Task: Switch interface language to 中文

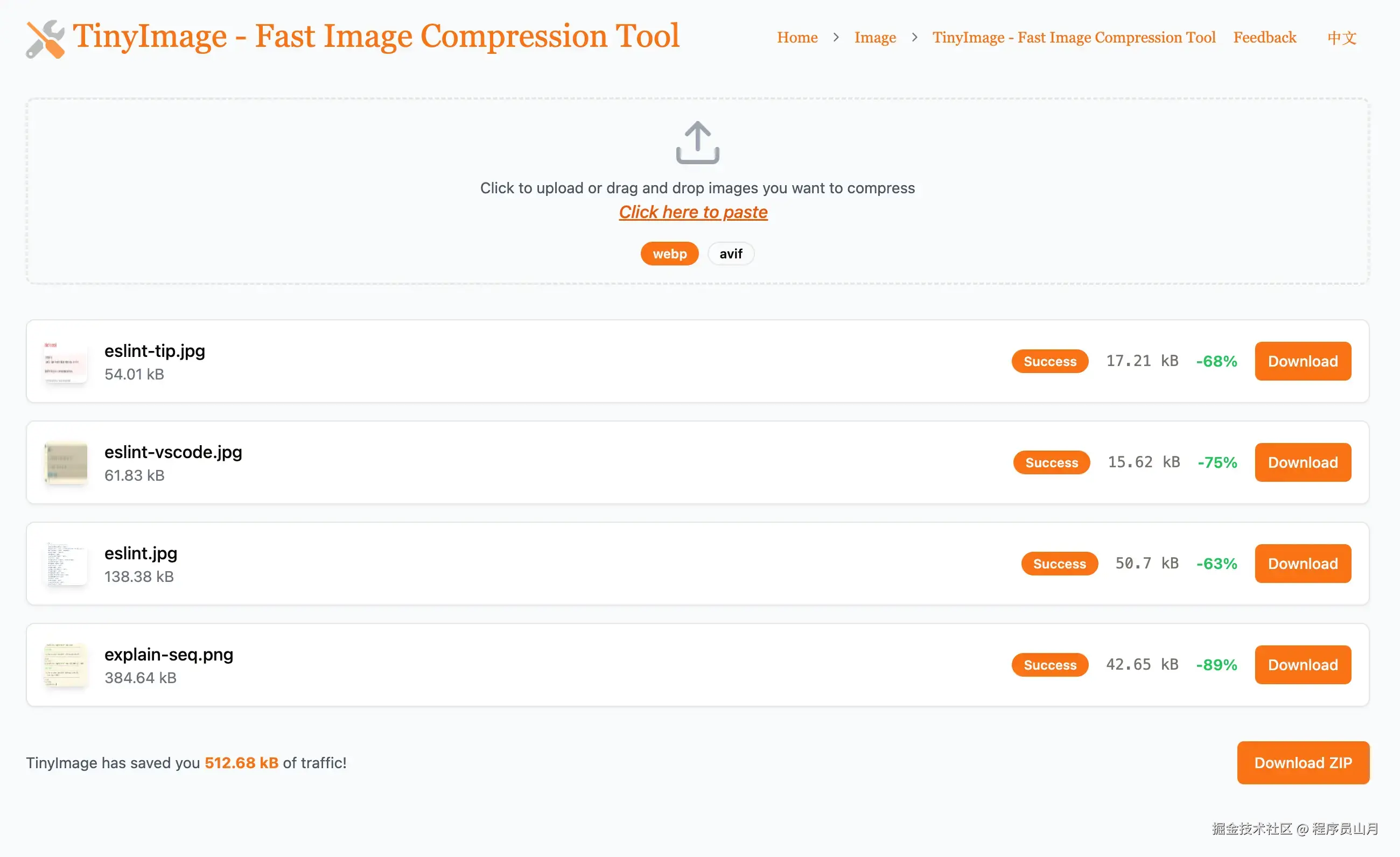Action: 1342,37
